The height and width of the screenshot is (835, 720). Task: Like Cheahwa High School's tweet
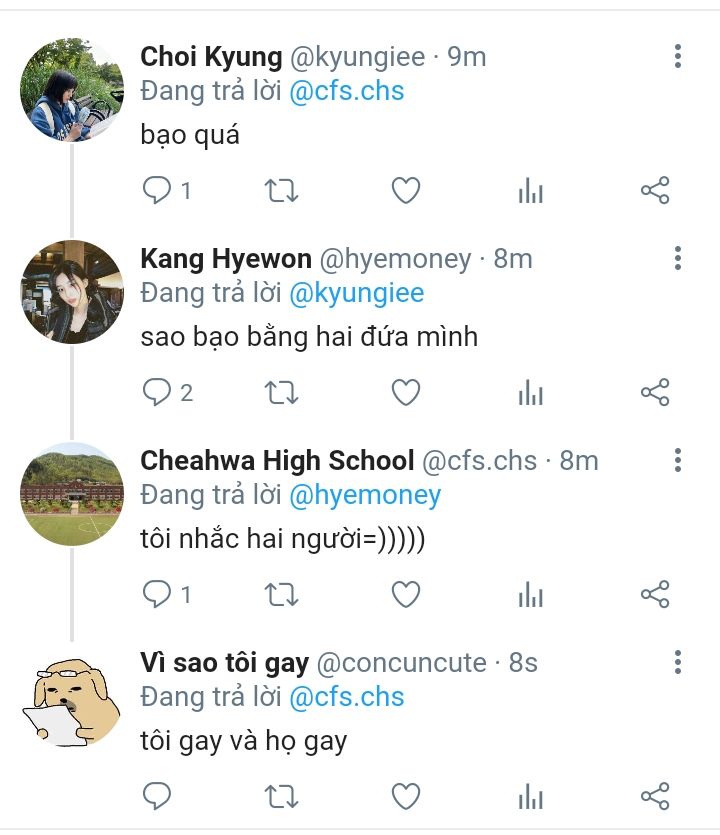click(x=405, y=595)
